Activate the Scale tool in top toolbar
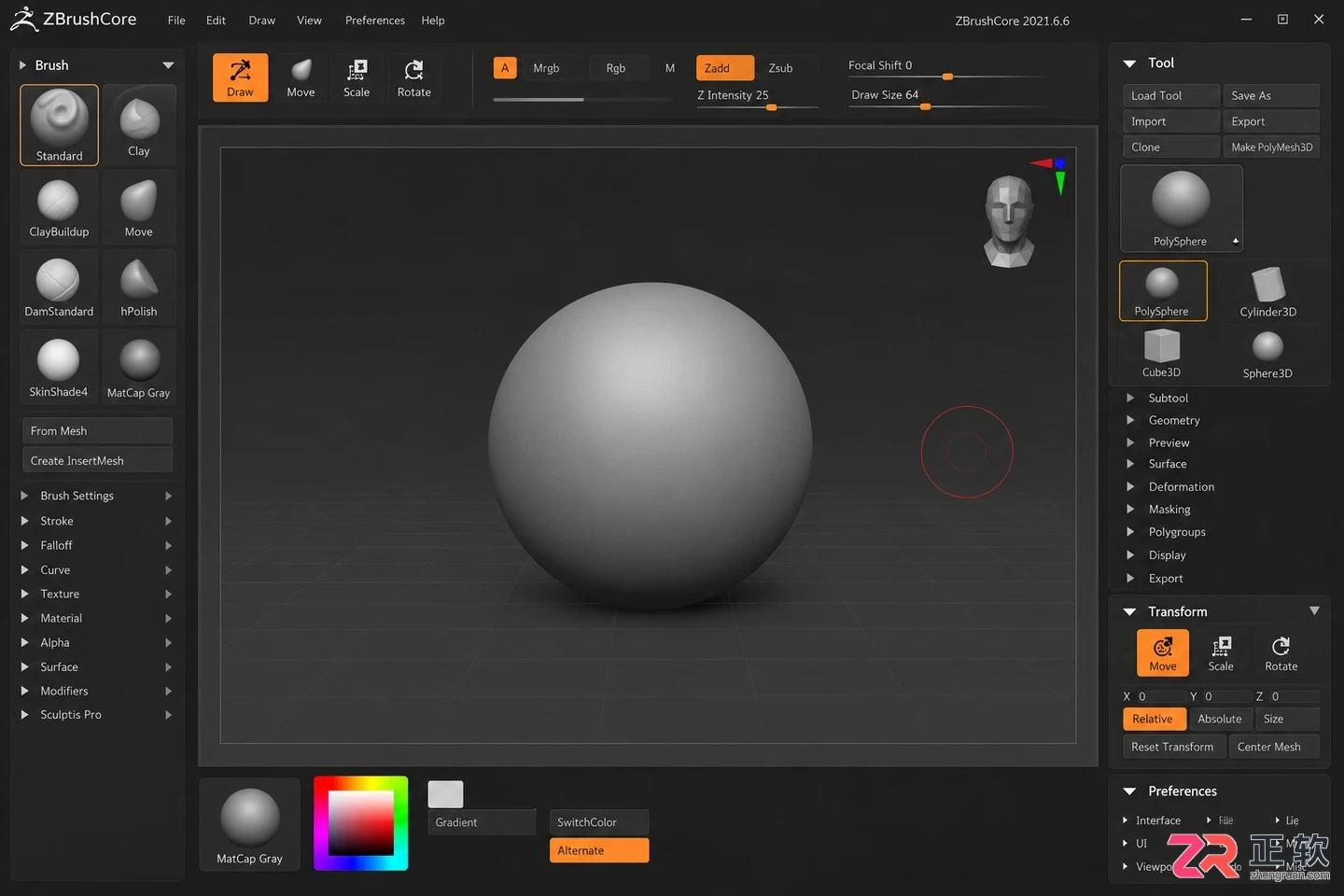 tap(357, 77)
